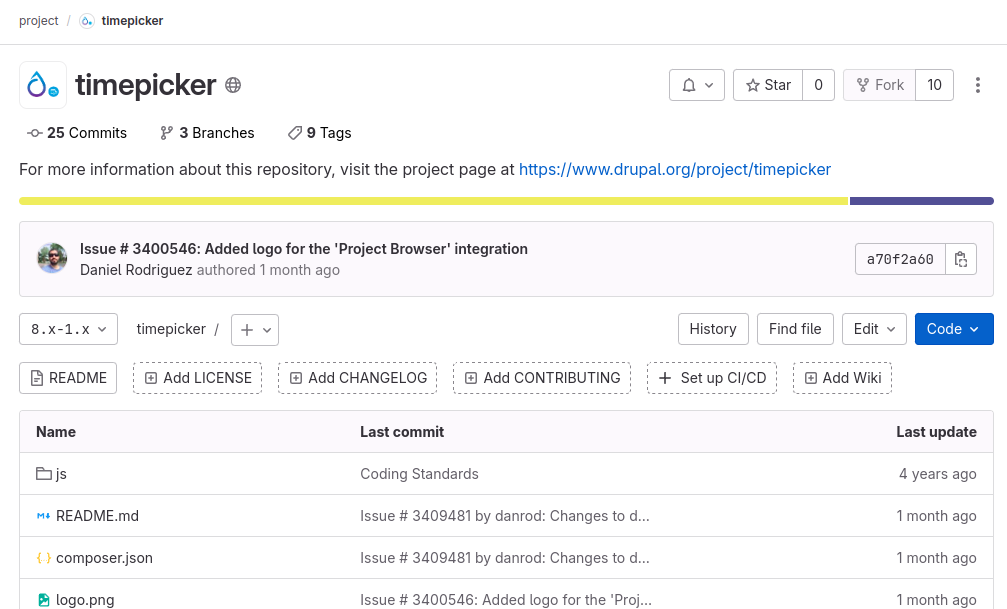Click Add CONTRIBUTING
1007x609 pixels.
(542, 378)
